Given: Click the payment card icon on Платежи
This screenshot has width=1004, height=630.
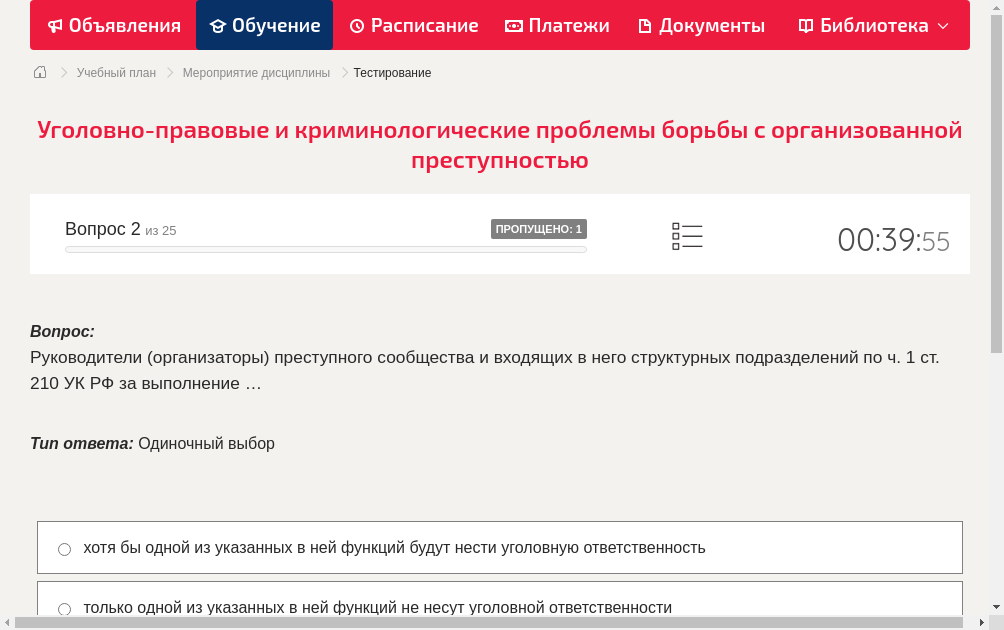Looking at the screenshot, I should tap(513, 25).
